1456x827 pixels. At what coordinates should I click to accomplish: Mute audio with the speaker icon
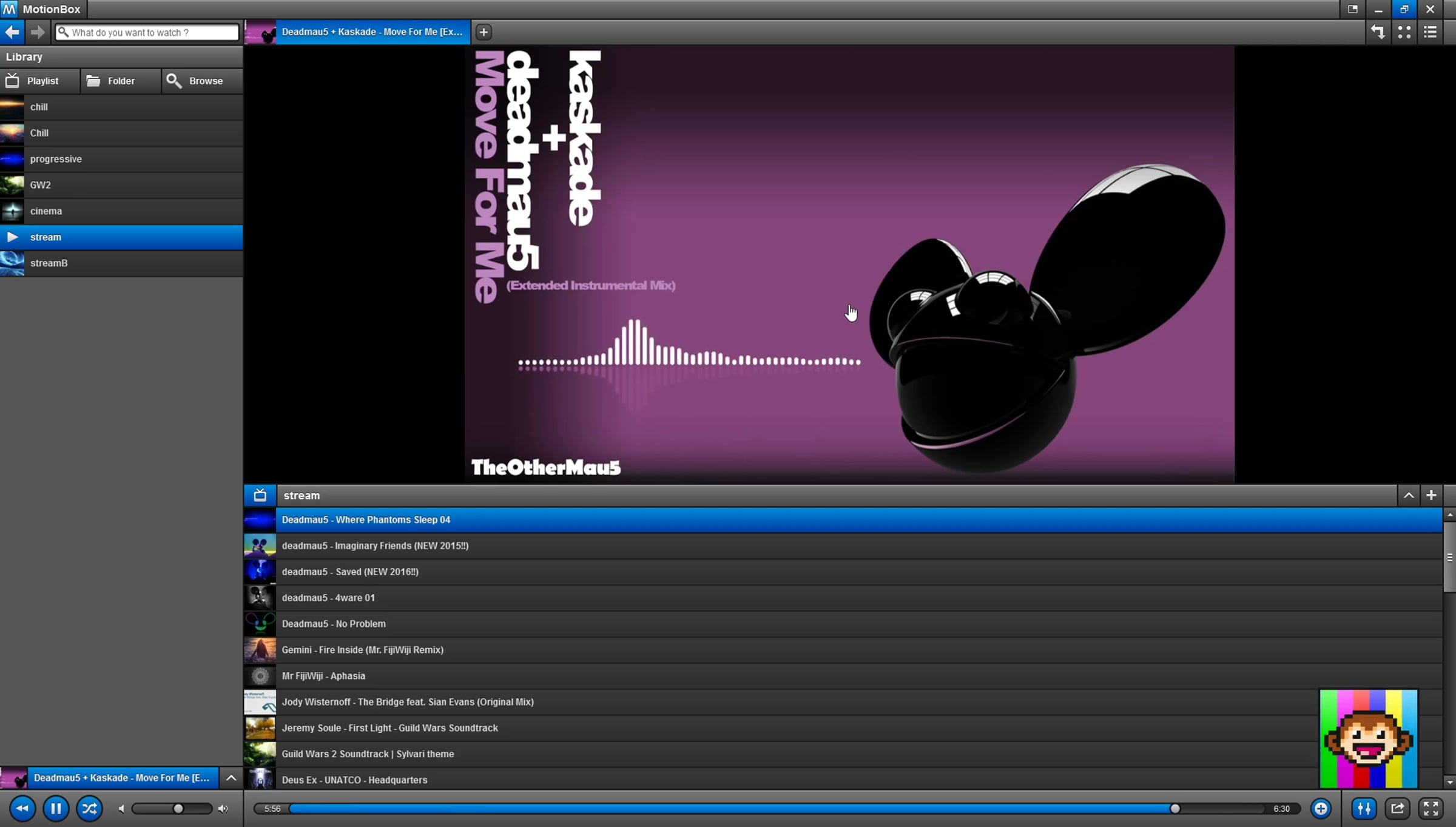point(121,809)
